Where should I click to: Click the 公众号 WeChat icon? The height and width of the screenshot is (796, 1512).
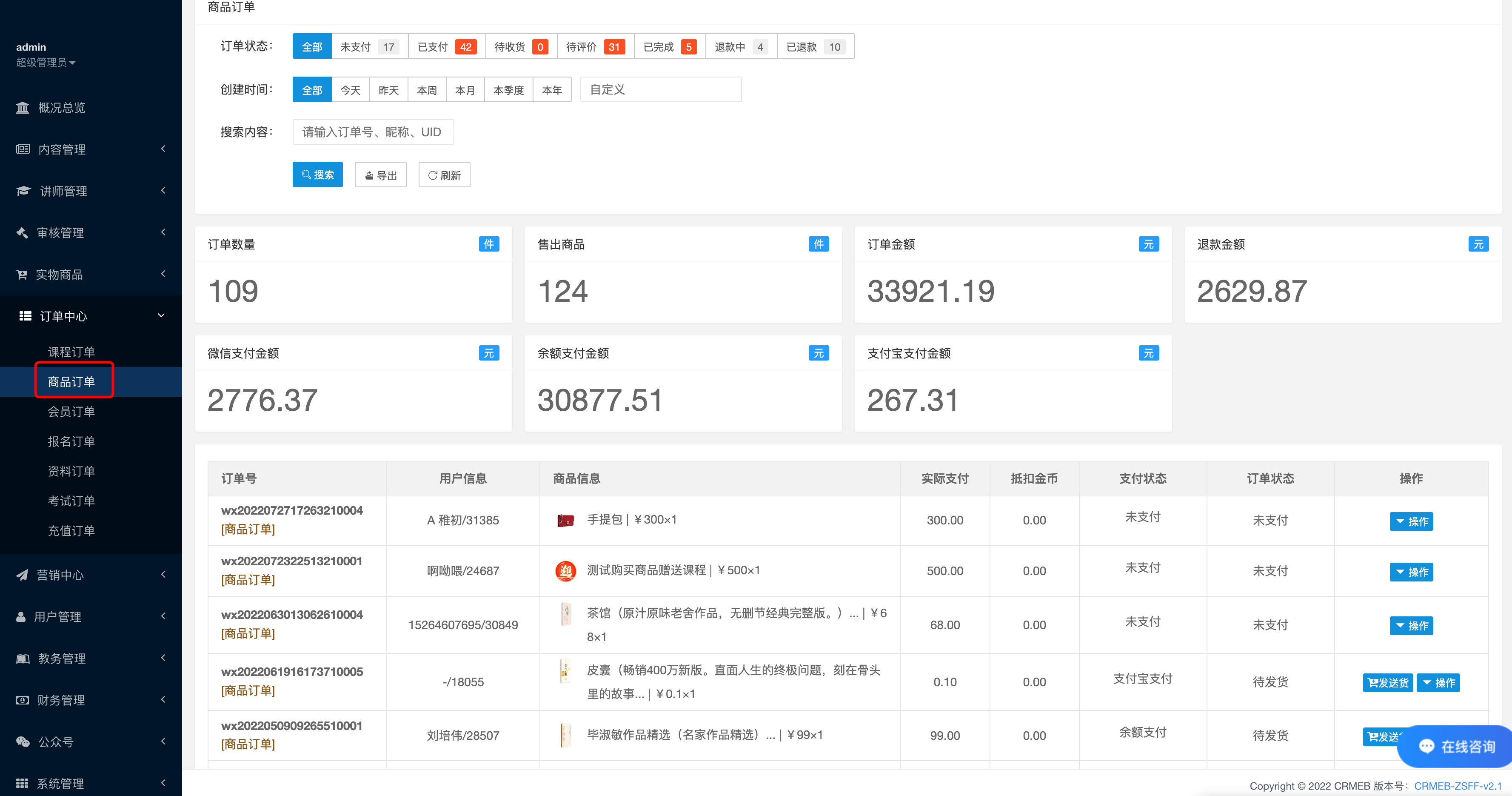pyautogui.click(x=22, y=742)
